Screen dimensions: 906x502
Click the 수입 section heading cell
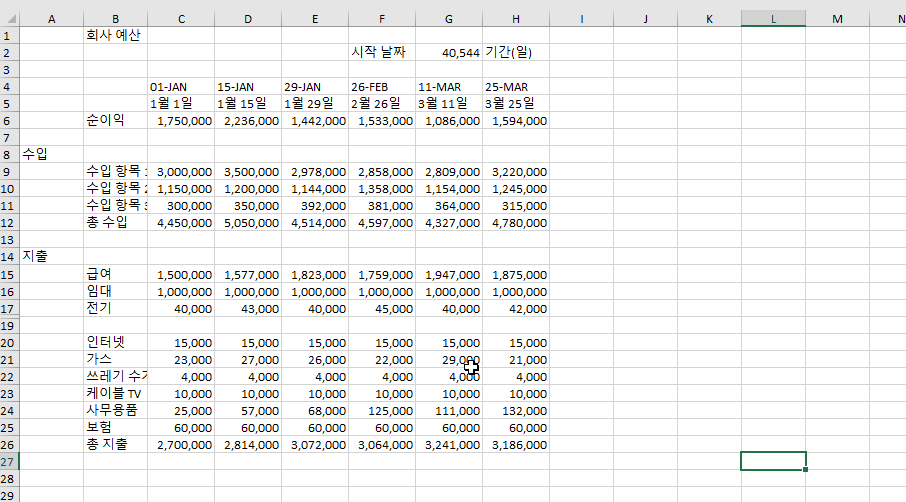pos(51,154)
